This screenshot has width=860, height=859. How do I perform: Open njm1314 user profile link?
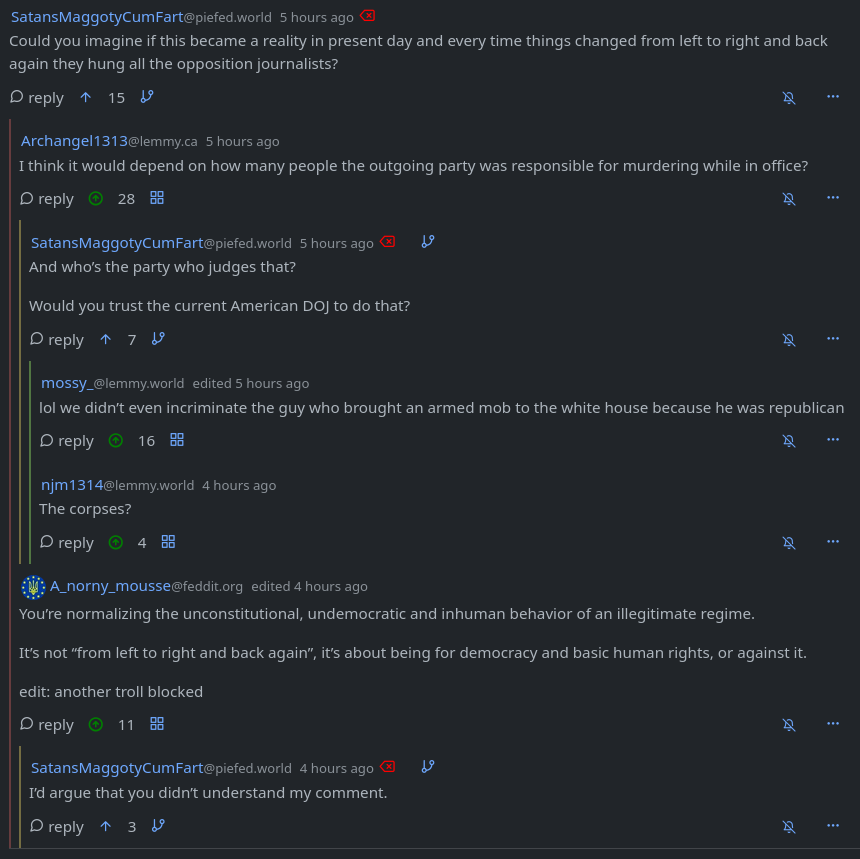pos(72,485)
